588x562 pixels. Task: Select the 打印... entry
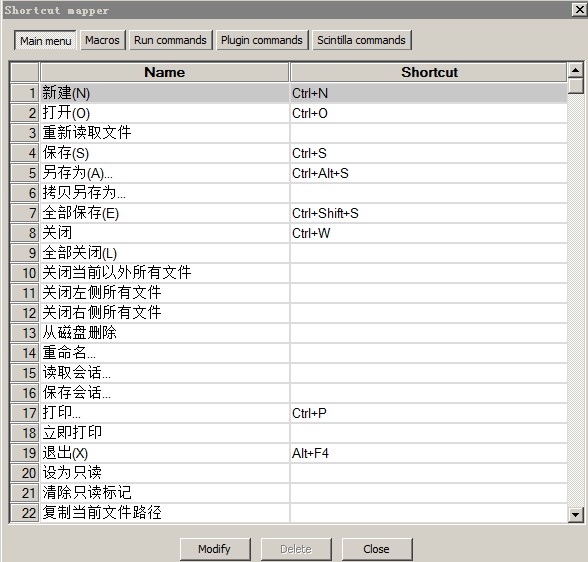[x=165, y=413]
